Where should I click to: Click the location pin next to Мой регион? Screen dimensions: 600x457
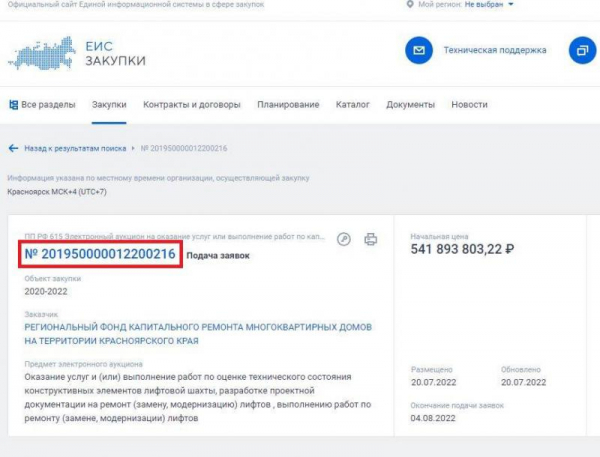coord(412,5)
